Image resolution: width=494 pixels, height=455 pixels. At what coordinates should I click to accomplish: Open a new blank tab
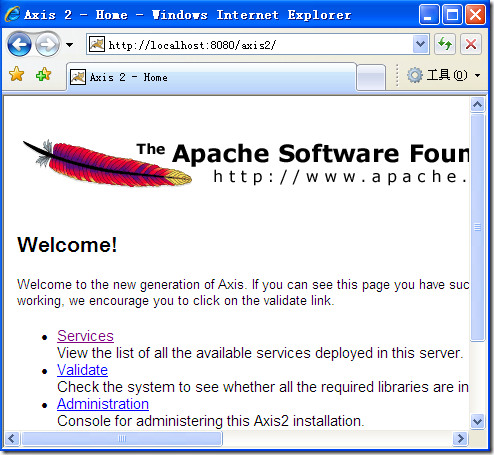pos(371,77)
